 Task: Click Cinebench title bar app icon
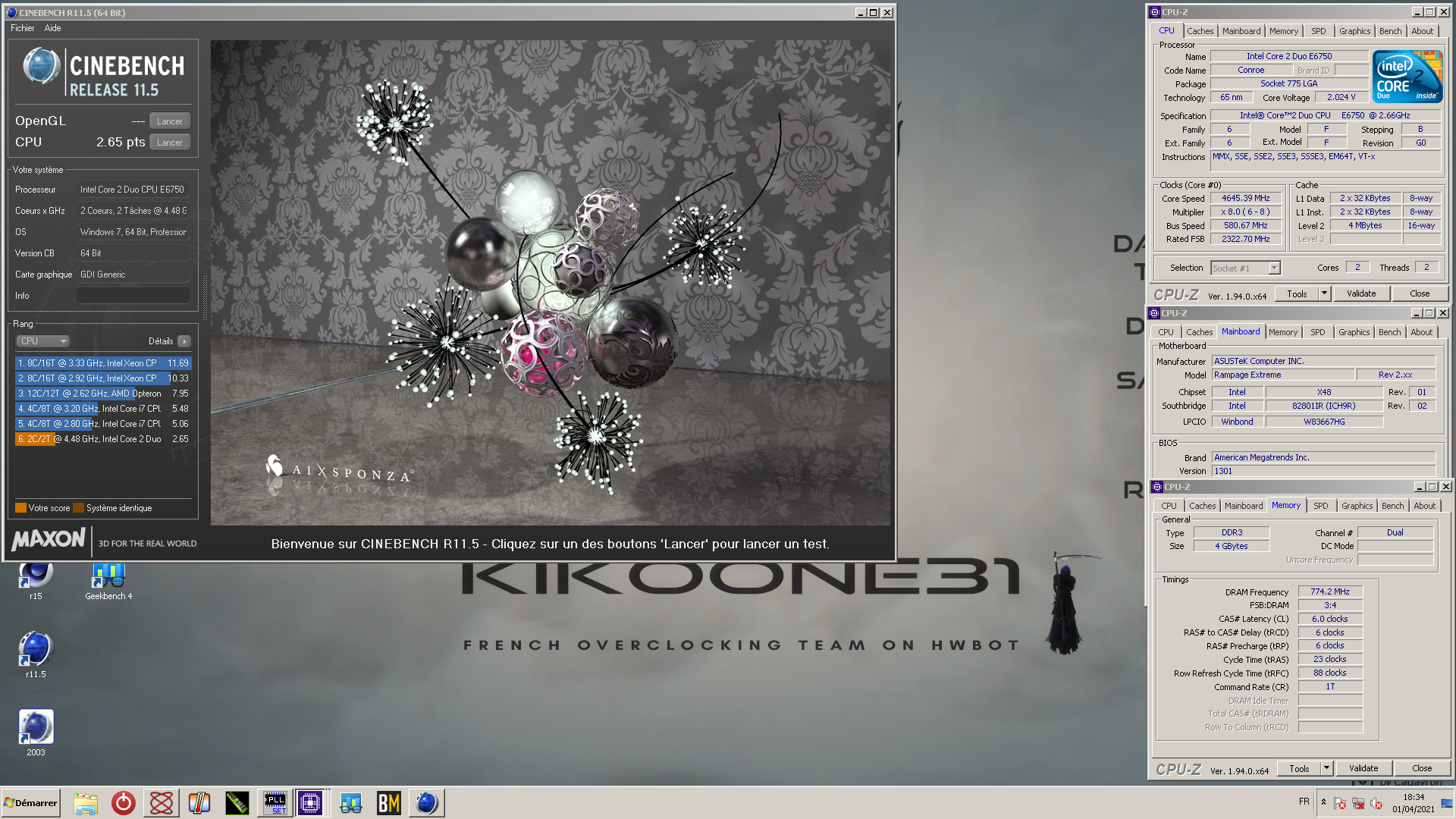[x=11, y=12]
